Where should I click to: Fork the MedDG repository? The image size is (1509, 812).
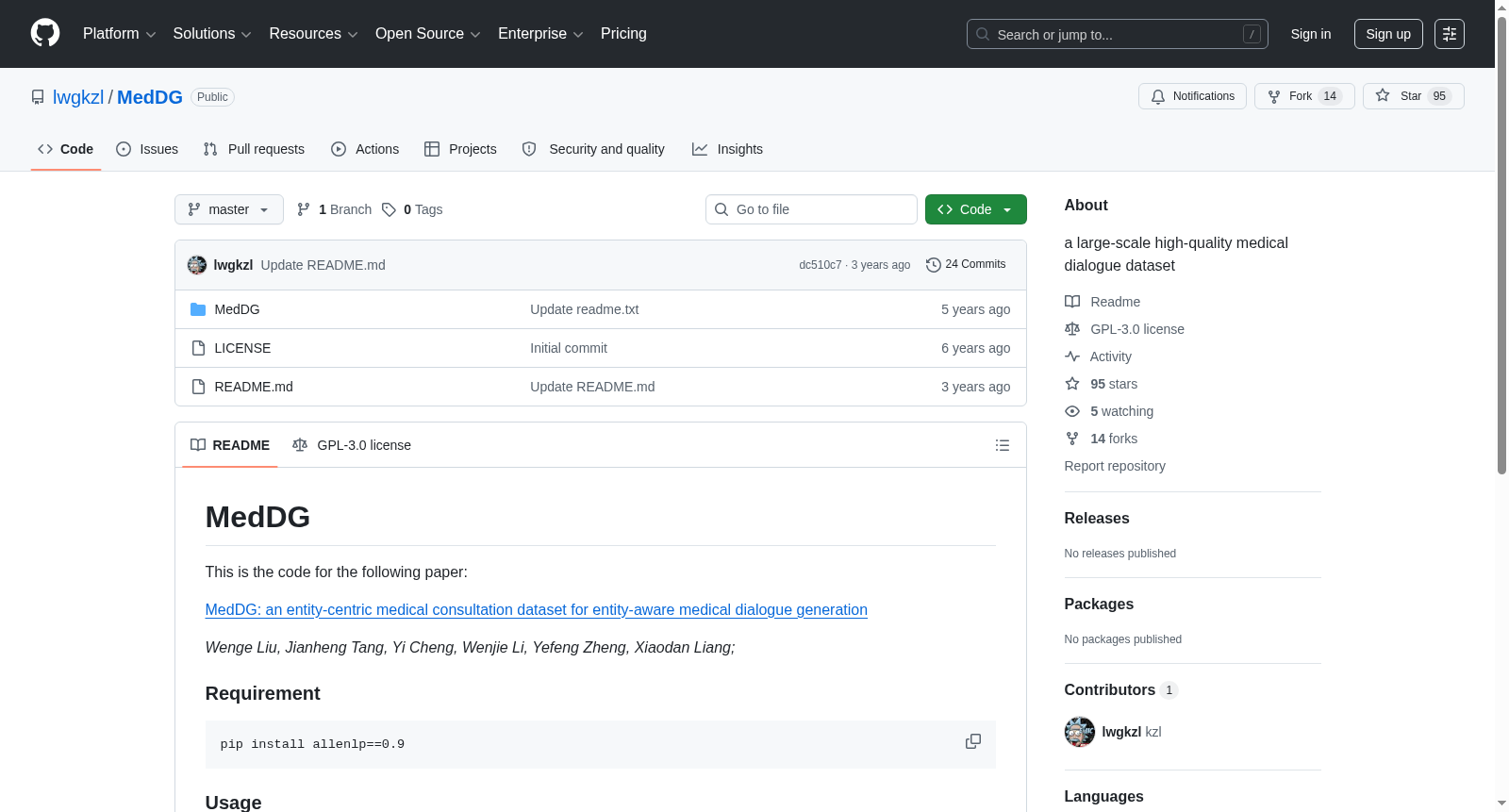pyautogui.click(x=1304, y=96)
